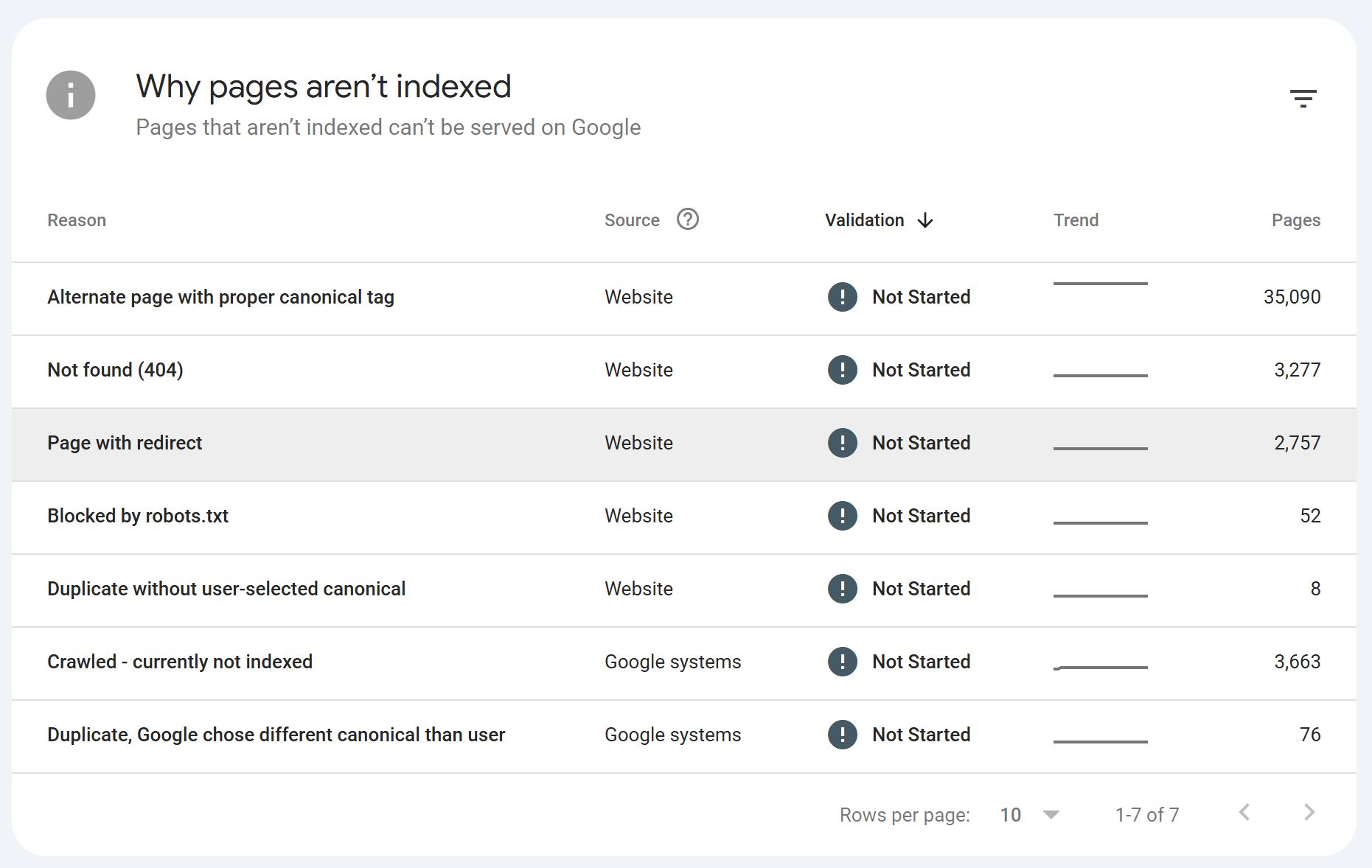Viewport: 1372px width, 868px height.
Task: Click Not Started status in Not found (404) row
Action: (x=921, y=370)
